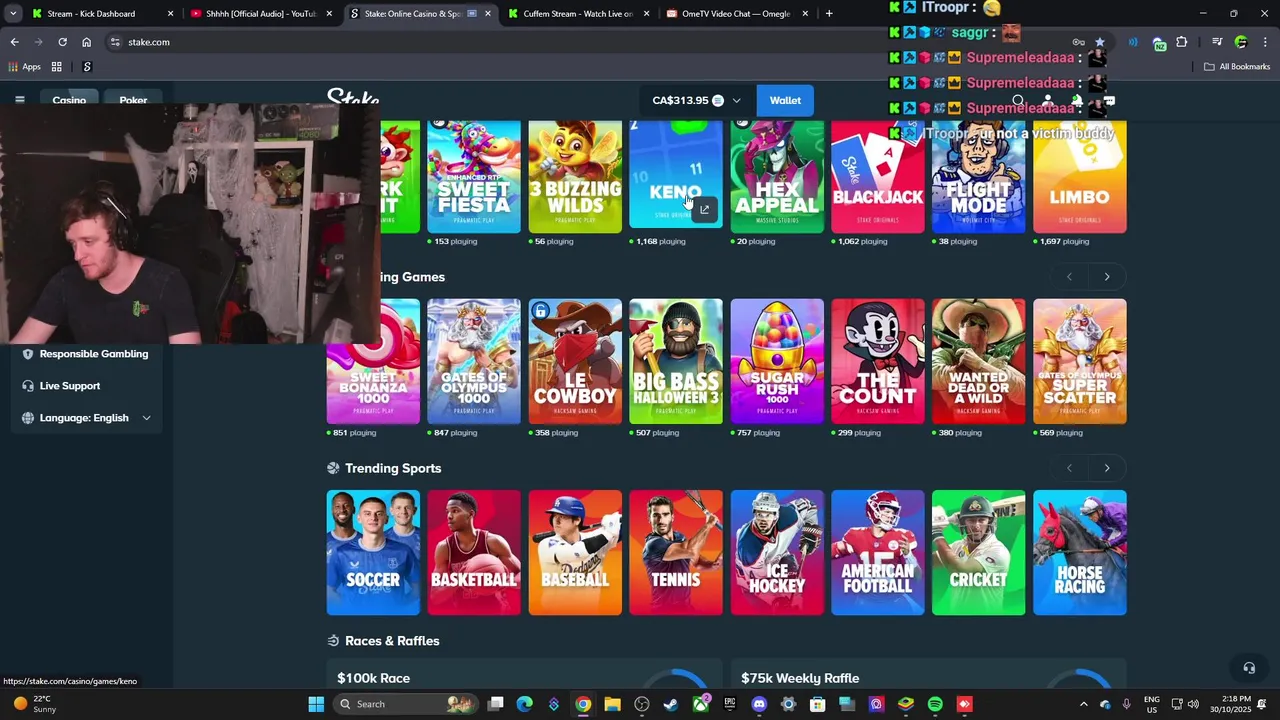Open Big Bass Halloween 3 game
1280x720 pixels.
675,361
